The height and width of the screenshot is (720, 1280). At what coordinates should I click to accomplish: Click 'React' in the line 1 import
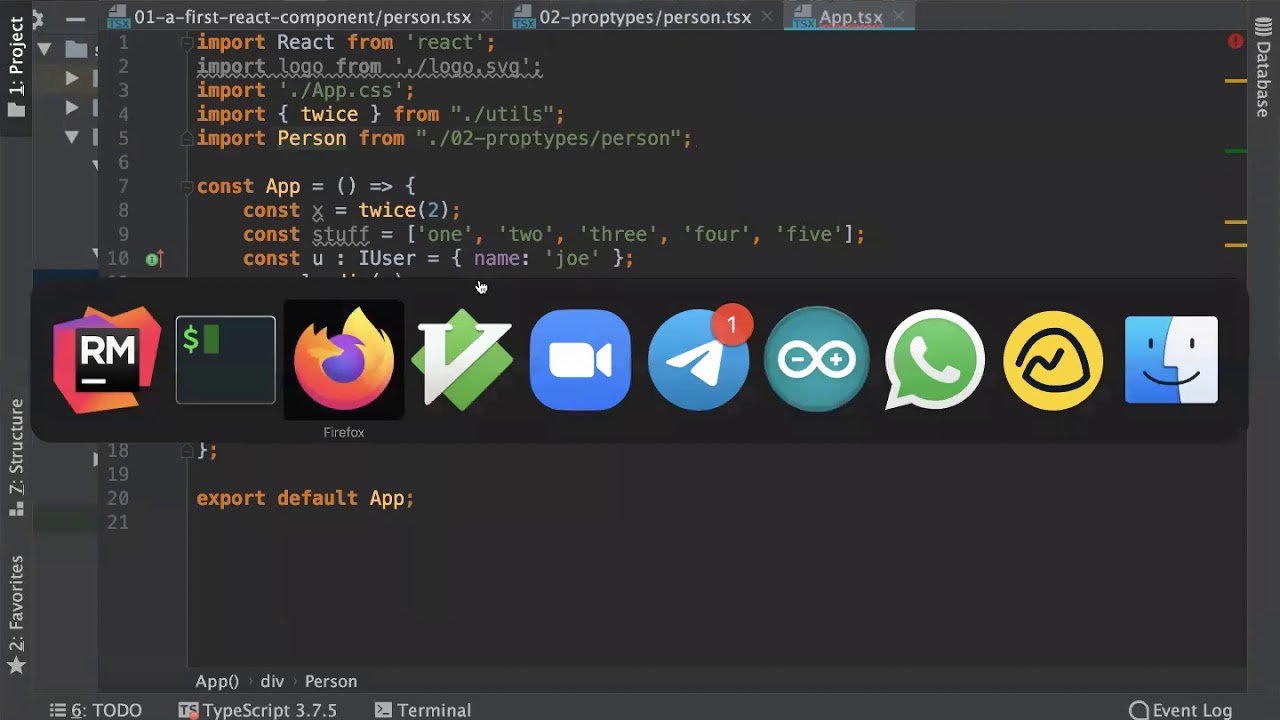(306, 43)
